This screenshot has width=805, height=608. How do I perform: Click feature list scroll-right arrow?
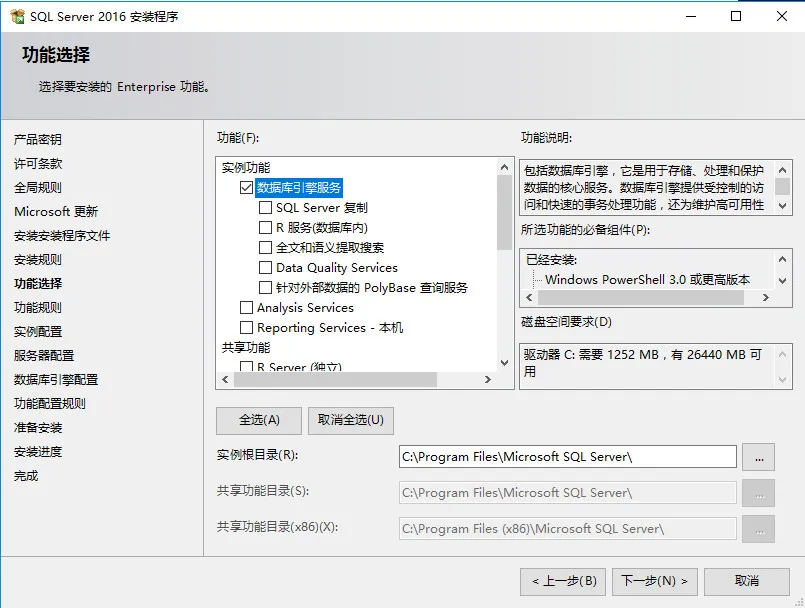(488, 379)
